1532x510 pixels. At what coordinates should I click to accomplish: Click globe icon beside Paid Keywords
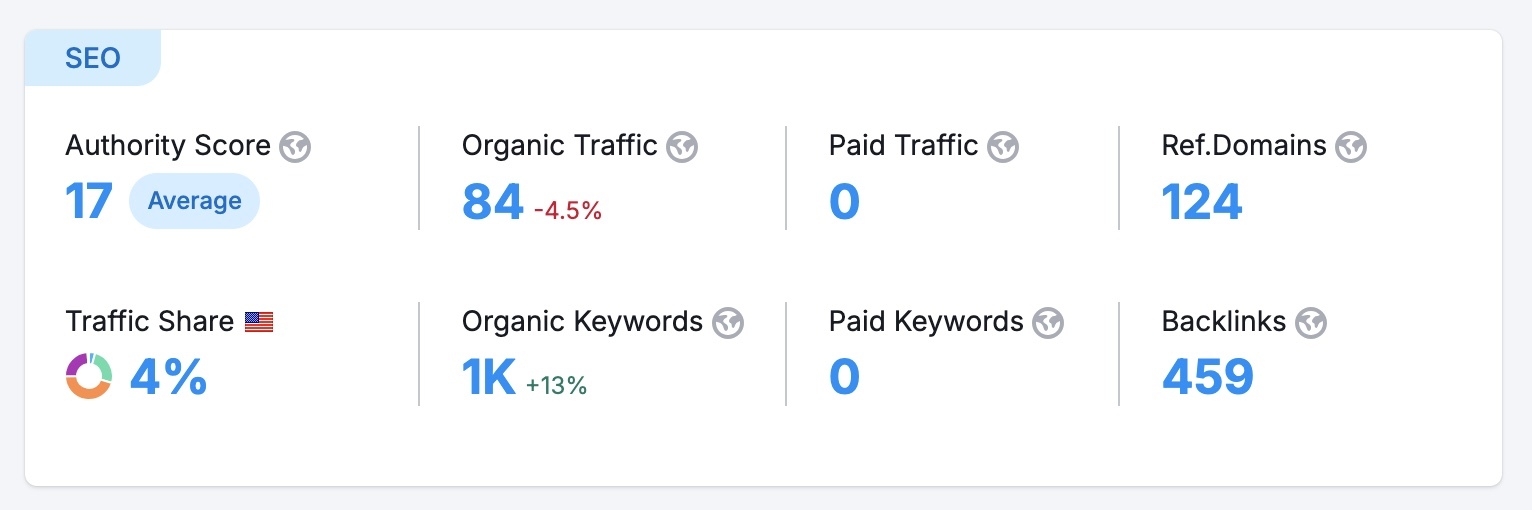1048,322
